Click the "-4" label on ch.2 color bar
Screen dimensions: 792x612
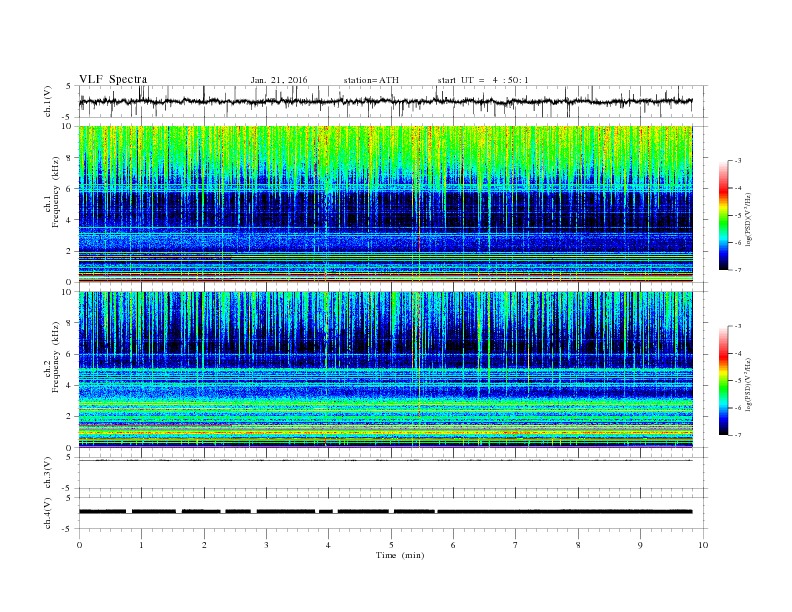(738, 353)
